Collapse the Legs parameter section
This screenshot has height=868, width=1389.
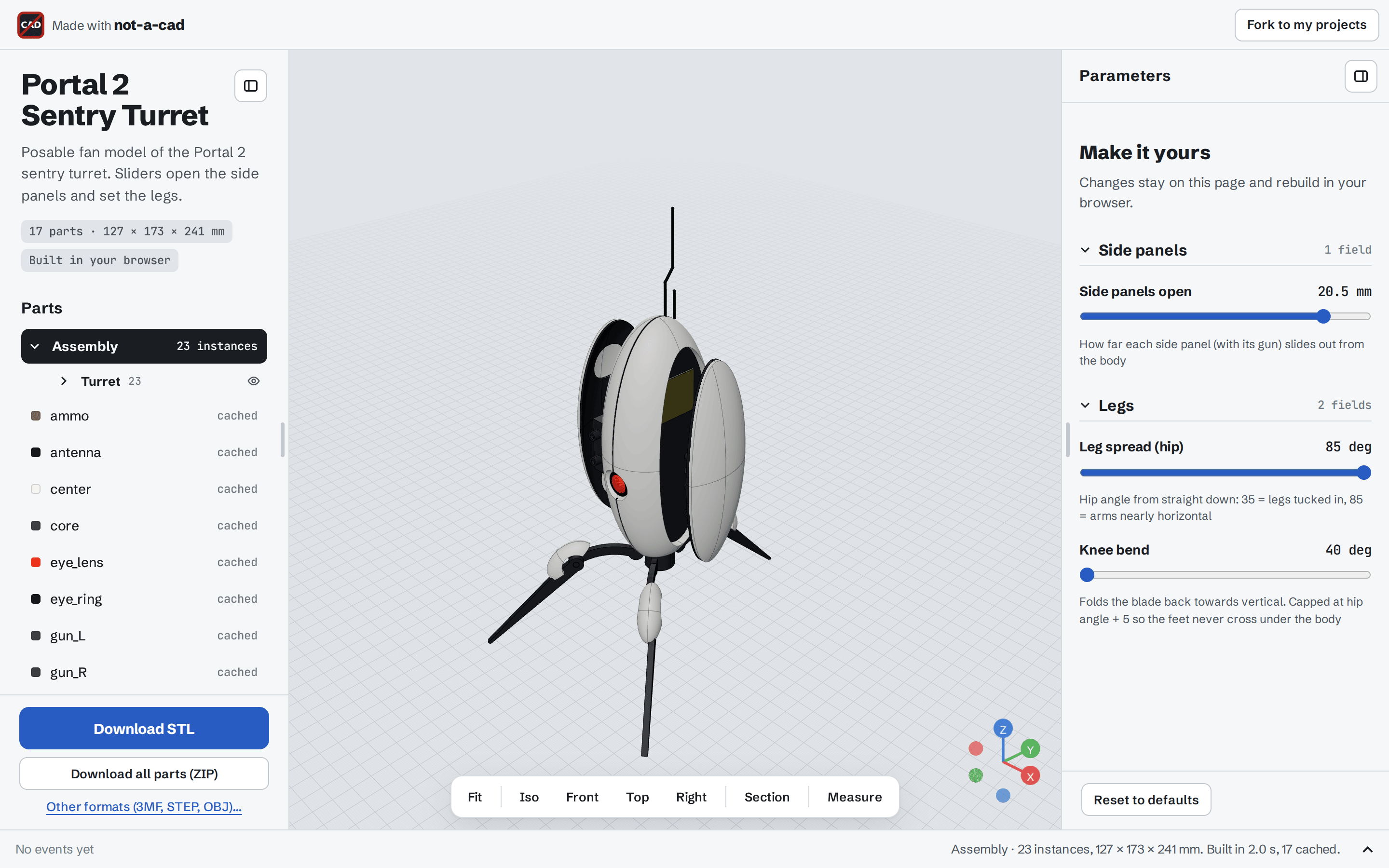[x=1085, y=405]
